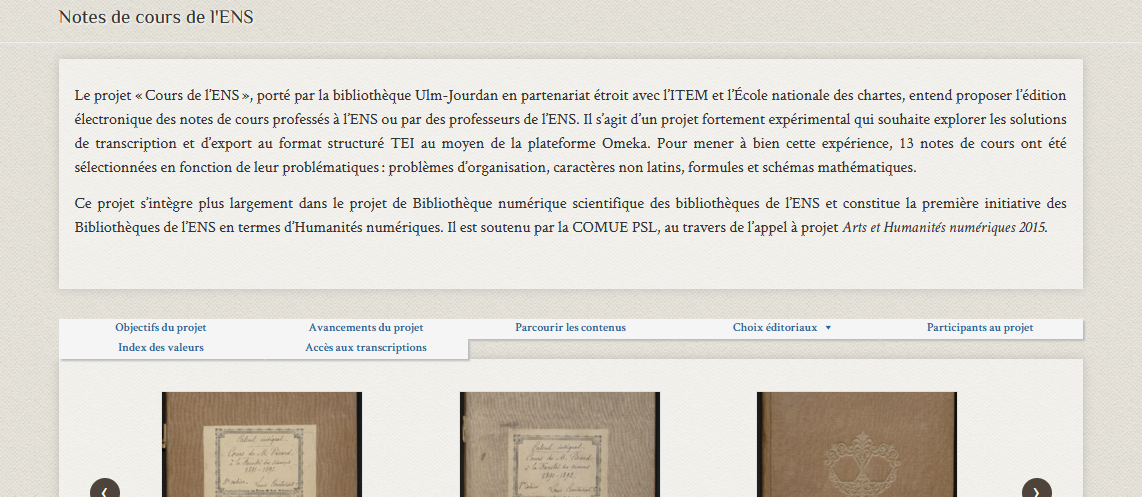Go to Avancements du projet page
The width and height of the screenshot is (1142, 497).
(365, 328)
